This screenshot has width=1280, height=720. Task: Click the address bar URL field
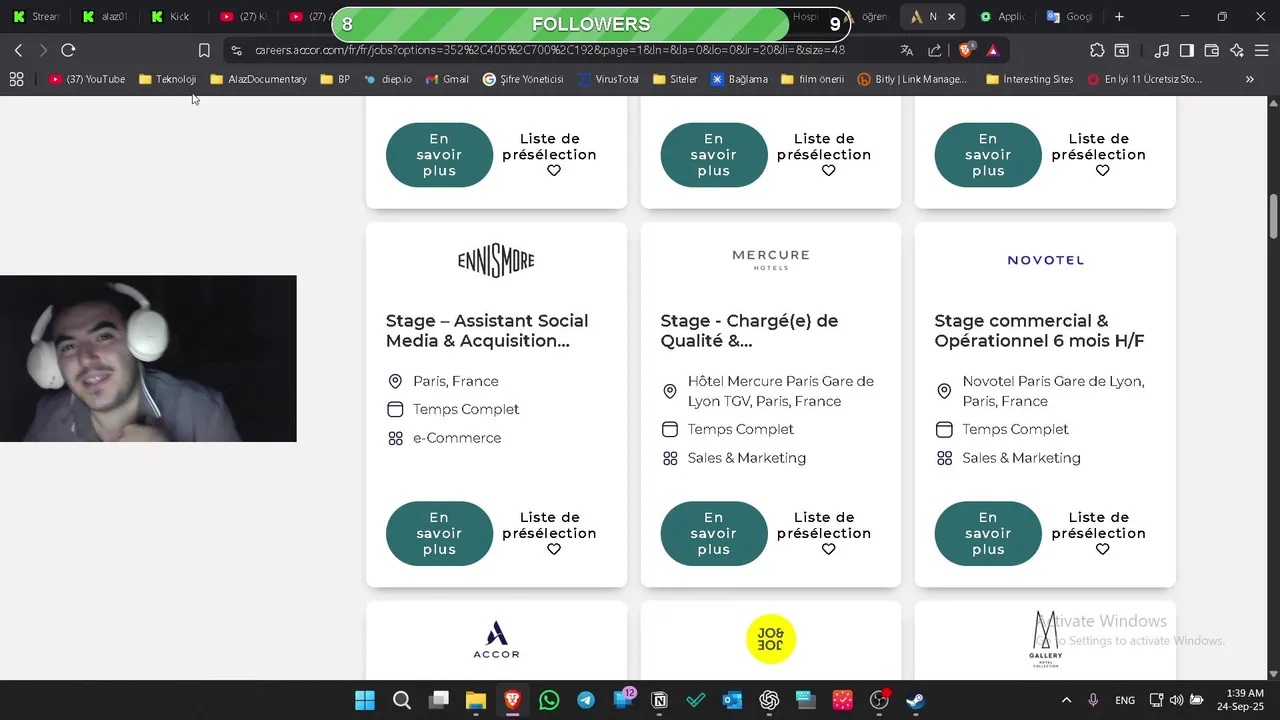(550, 50)
